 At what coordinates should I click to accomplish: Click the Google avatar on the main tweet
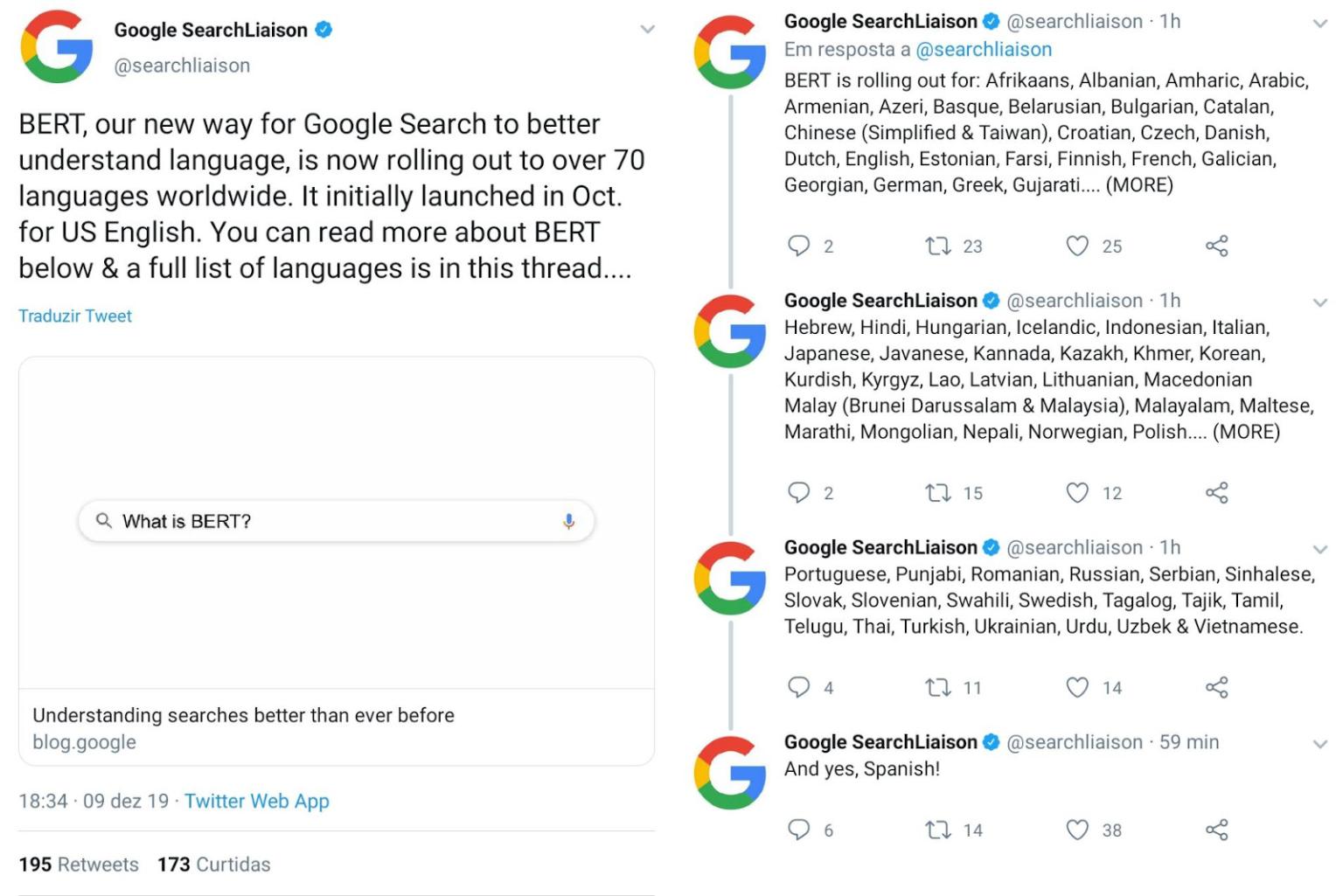point(57,47)
